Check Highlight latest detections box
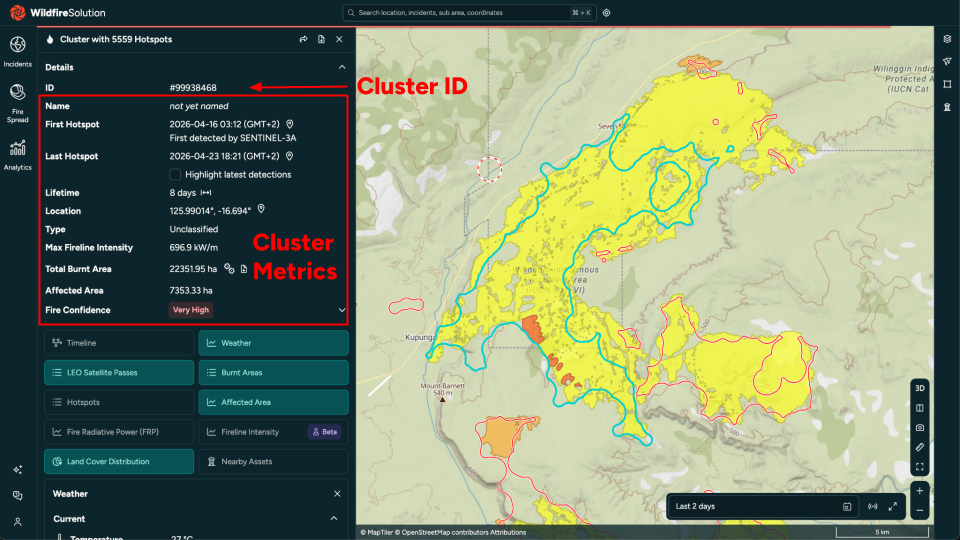The image size is (960, 540). pyautogui.click(x=175, y=174)
